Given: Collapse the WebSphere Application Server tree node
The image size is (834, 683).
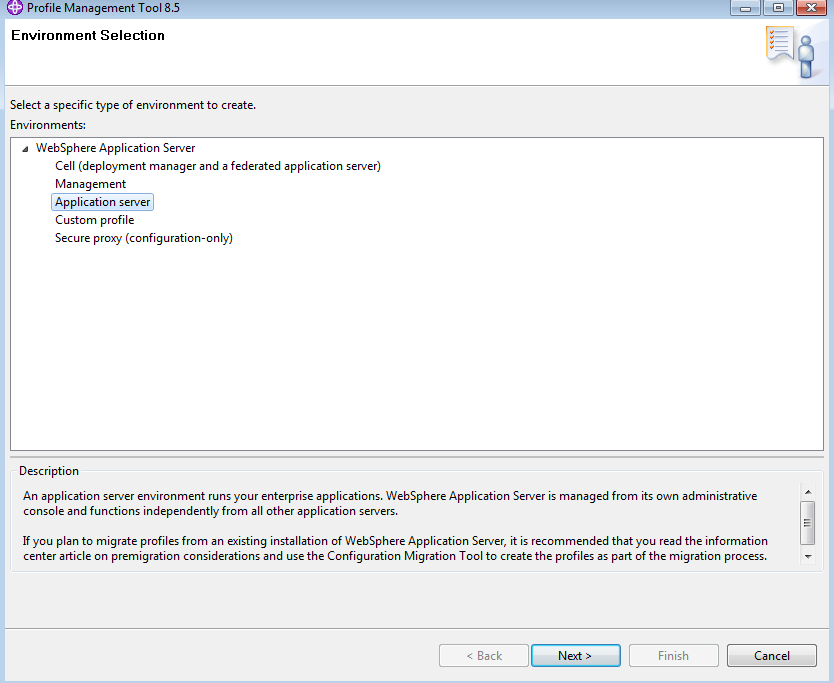Looking at the screenshot, I should (x=25, y=149).
